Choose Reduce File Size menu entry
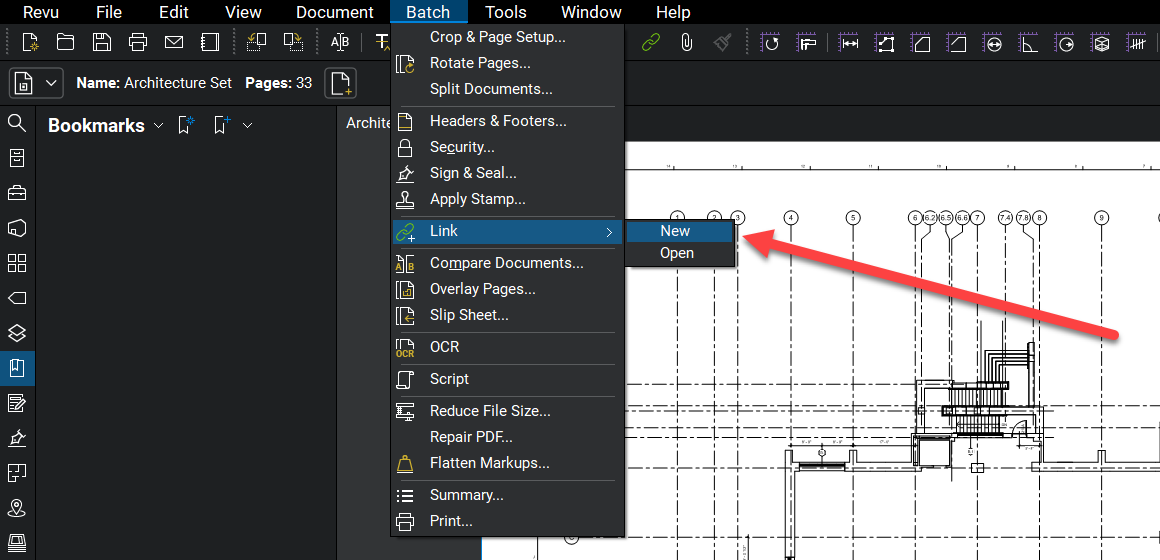 coord(508,411)
